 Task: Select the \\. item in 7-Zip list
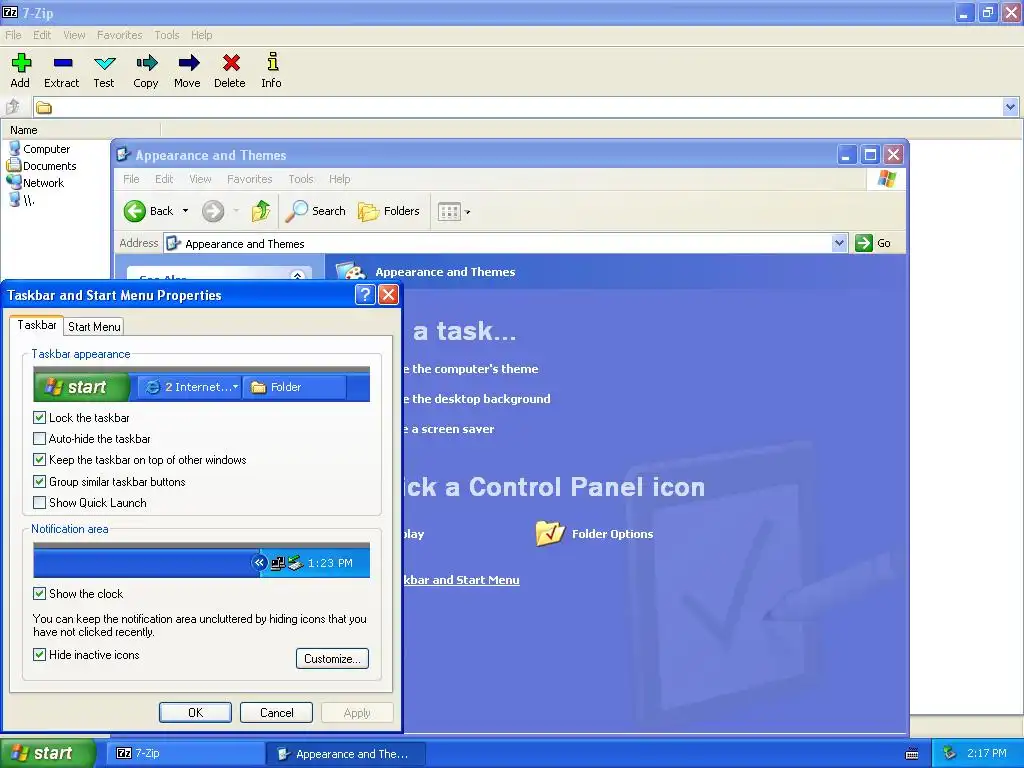point(22,200)
